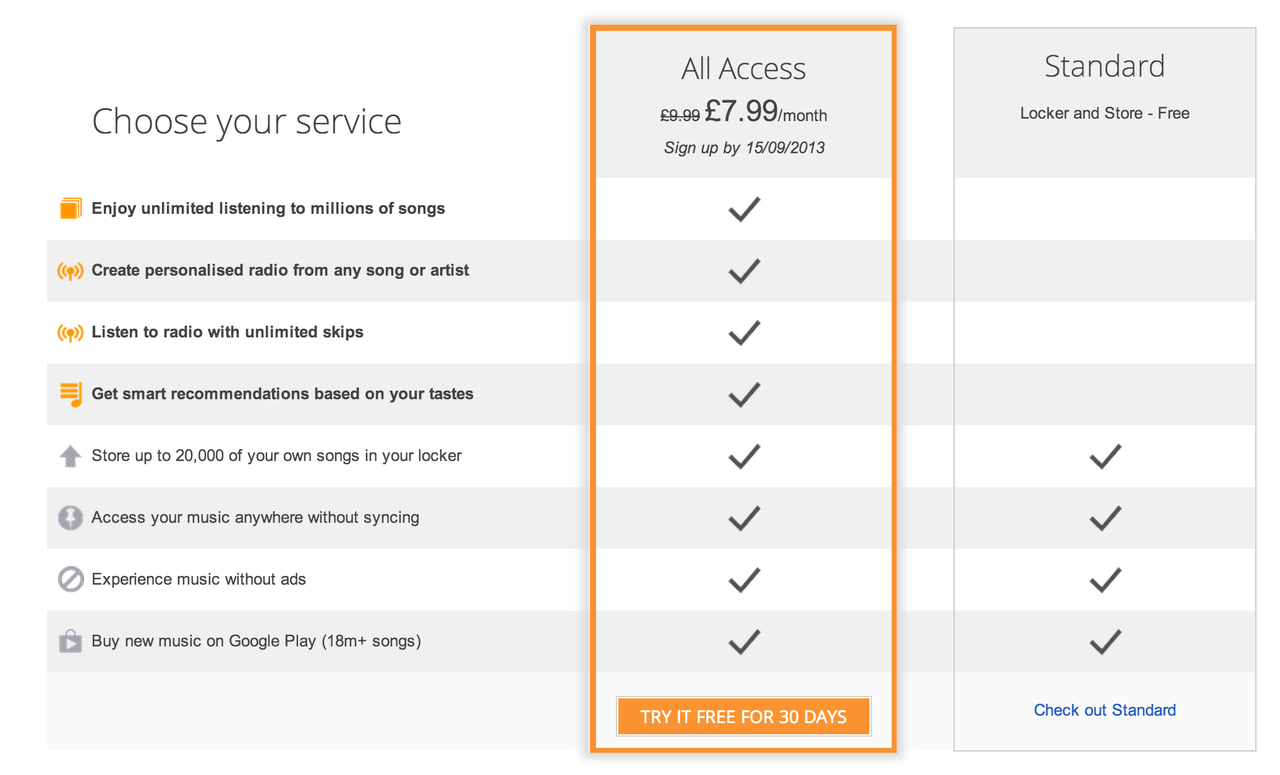Screen dimensions: 1280x775
Task: Click radio icon beside Create personalised radio
Action: (x=70, y=271)
